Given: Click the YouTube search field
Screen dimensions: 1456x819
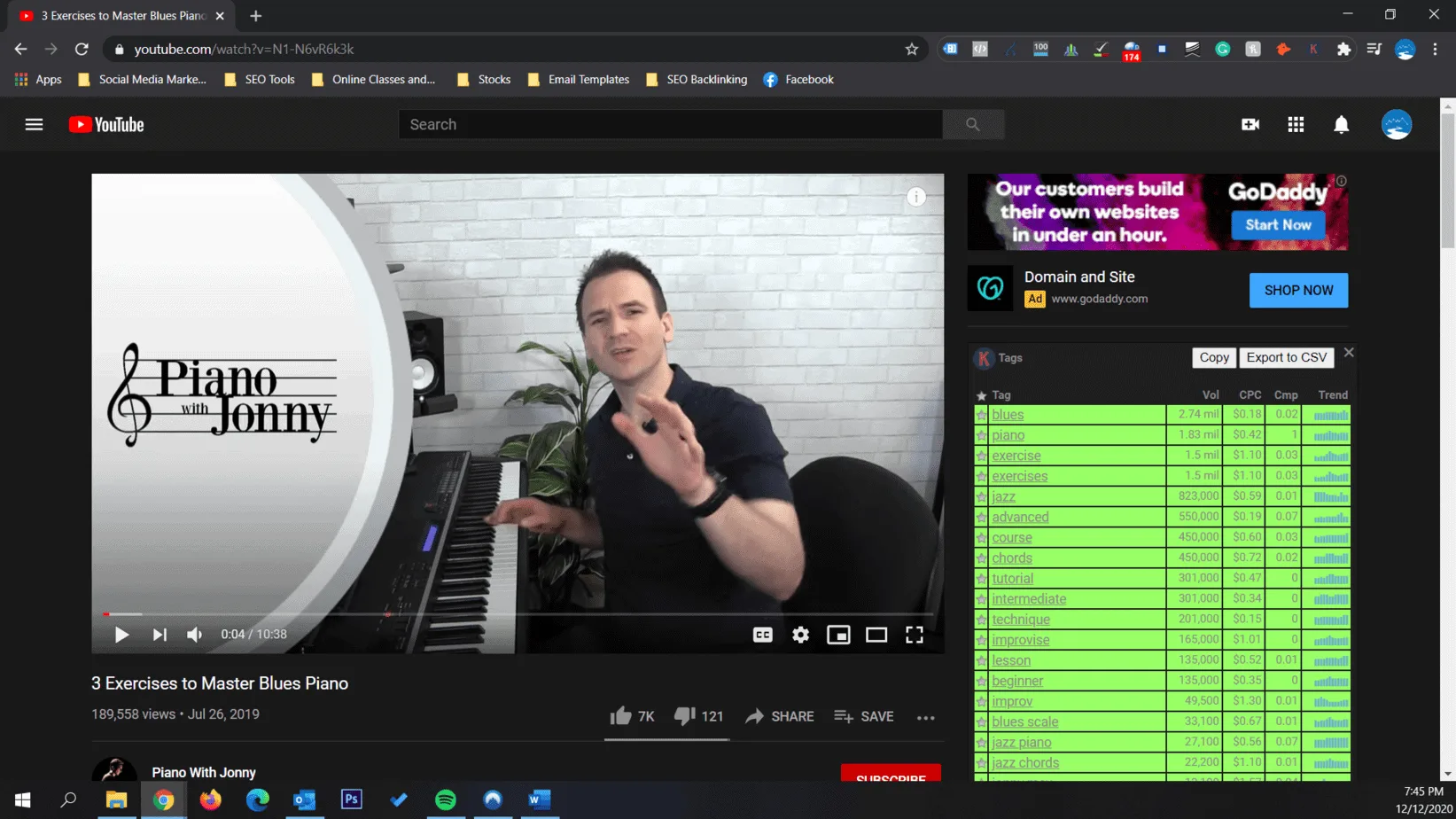Looking at the screenshot, I should 670,125.
